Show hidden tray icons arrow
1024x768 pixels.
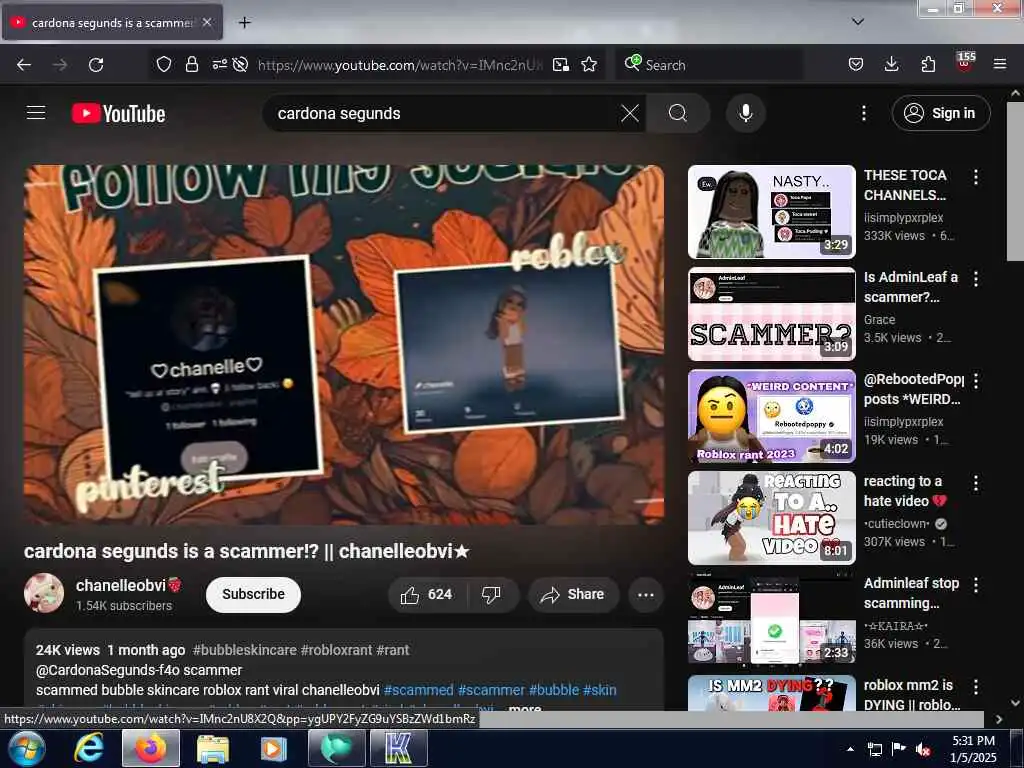tap(850, 749)
